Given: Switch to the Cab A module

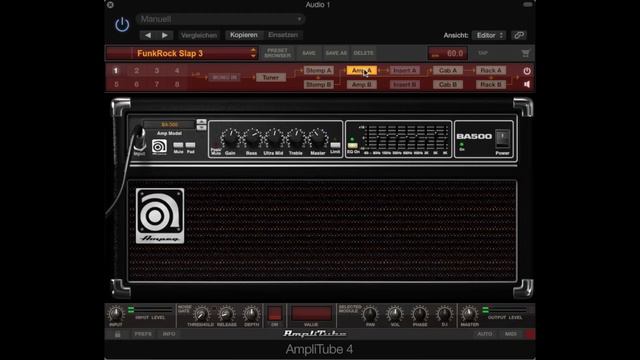Looking at the screenshot, I should pos(448,71).
